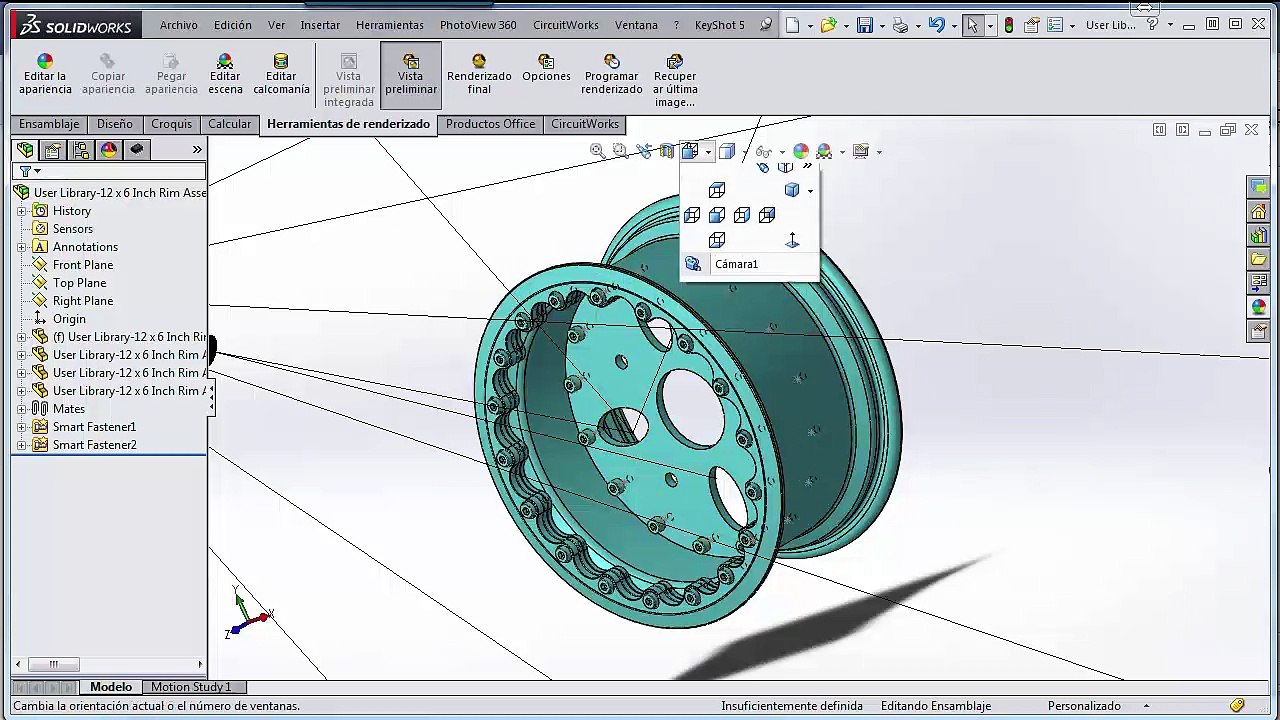The width and height of the screenshot is (1280, 720).
Task: Open FeatureManager design tree tab
Action: click(x=25, y=150)
